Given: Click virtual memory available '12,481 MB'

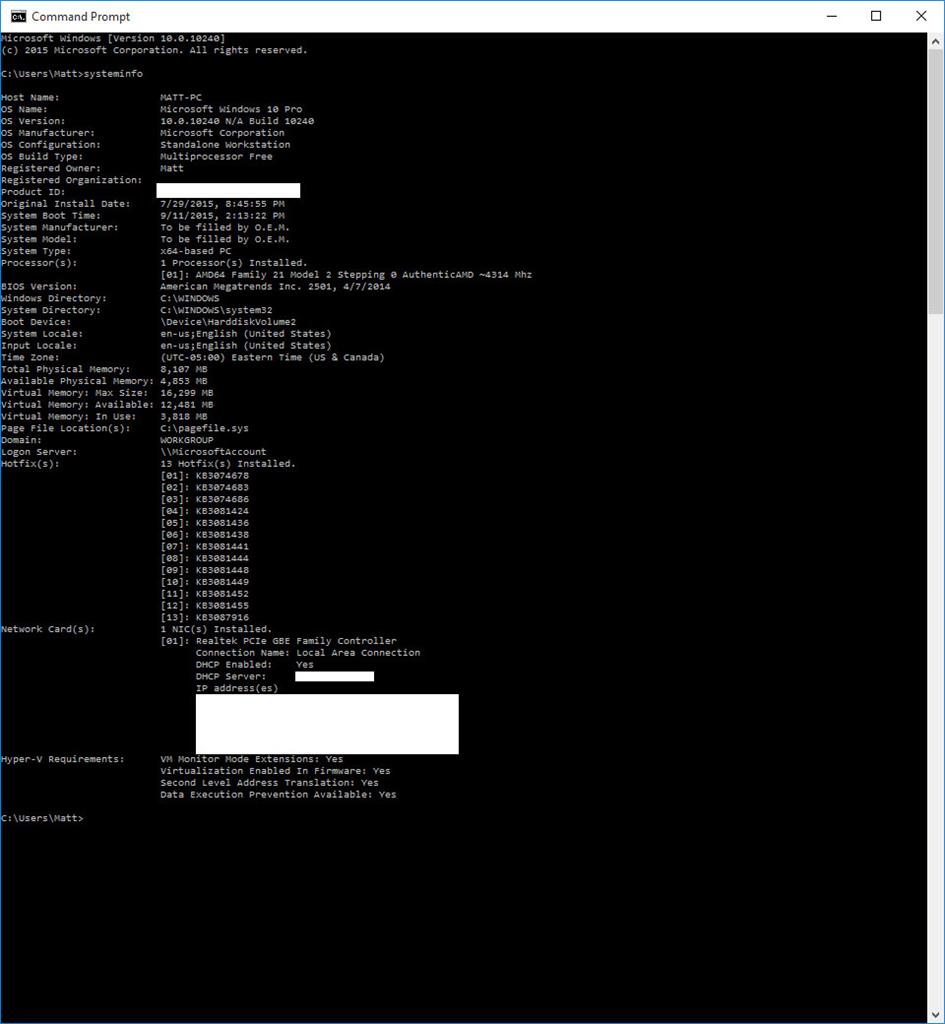Looking at the screenshot, I should click(187, 404).
